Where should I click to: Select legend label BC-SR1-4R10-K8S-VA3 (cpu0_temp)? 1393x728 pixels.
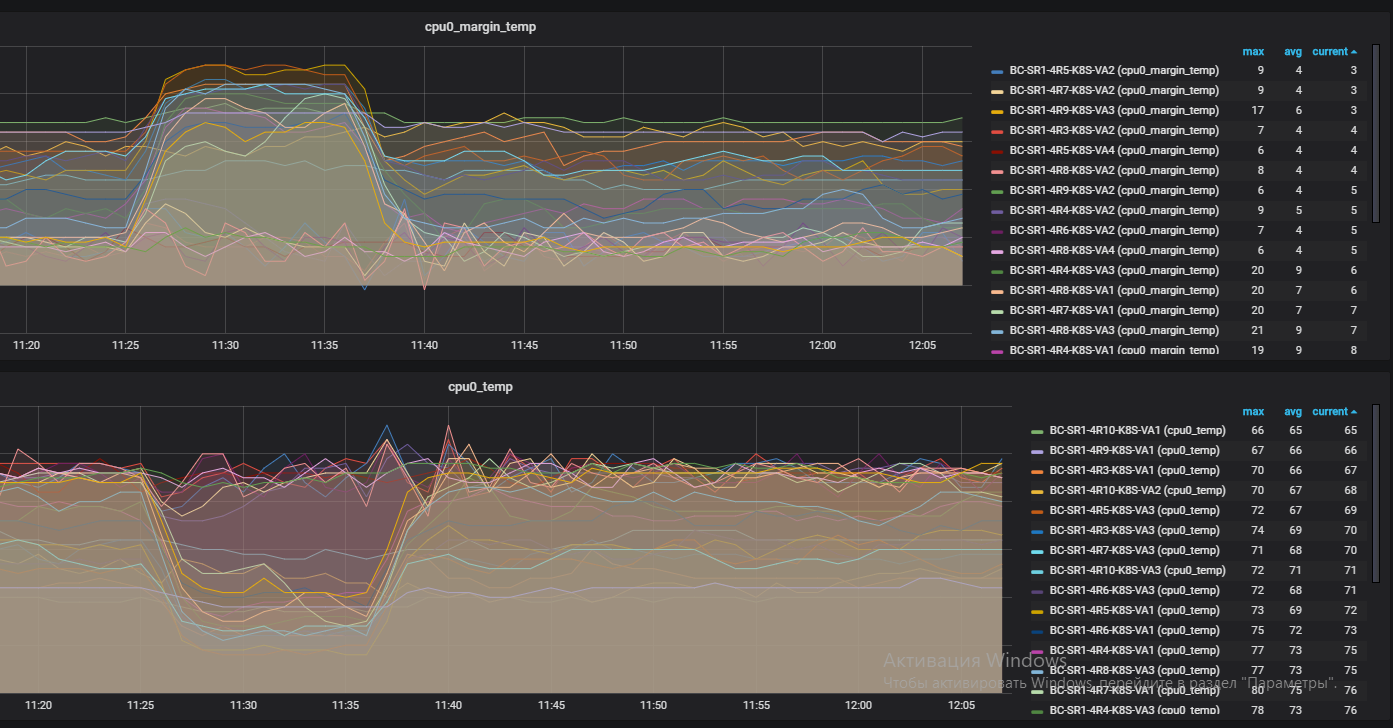pyautogui.click(x=1138, y=570)
